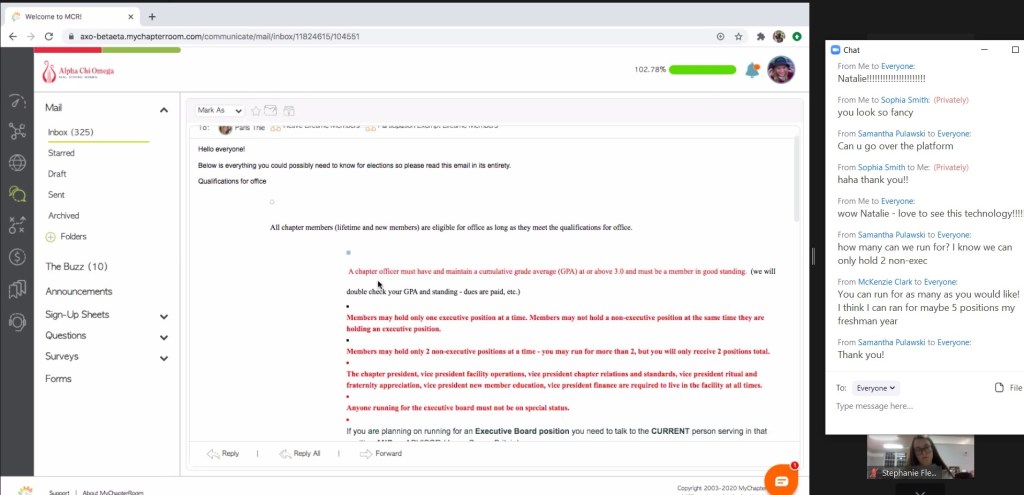This screenshot has height=495, width=1024.
Task: Open the Mark As dropdown
Action: [218, 110]
